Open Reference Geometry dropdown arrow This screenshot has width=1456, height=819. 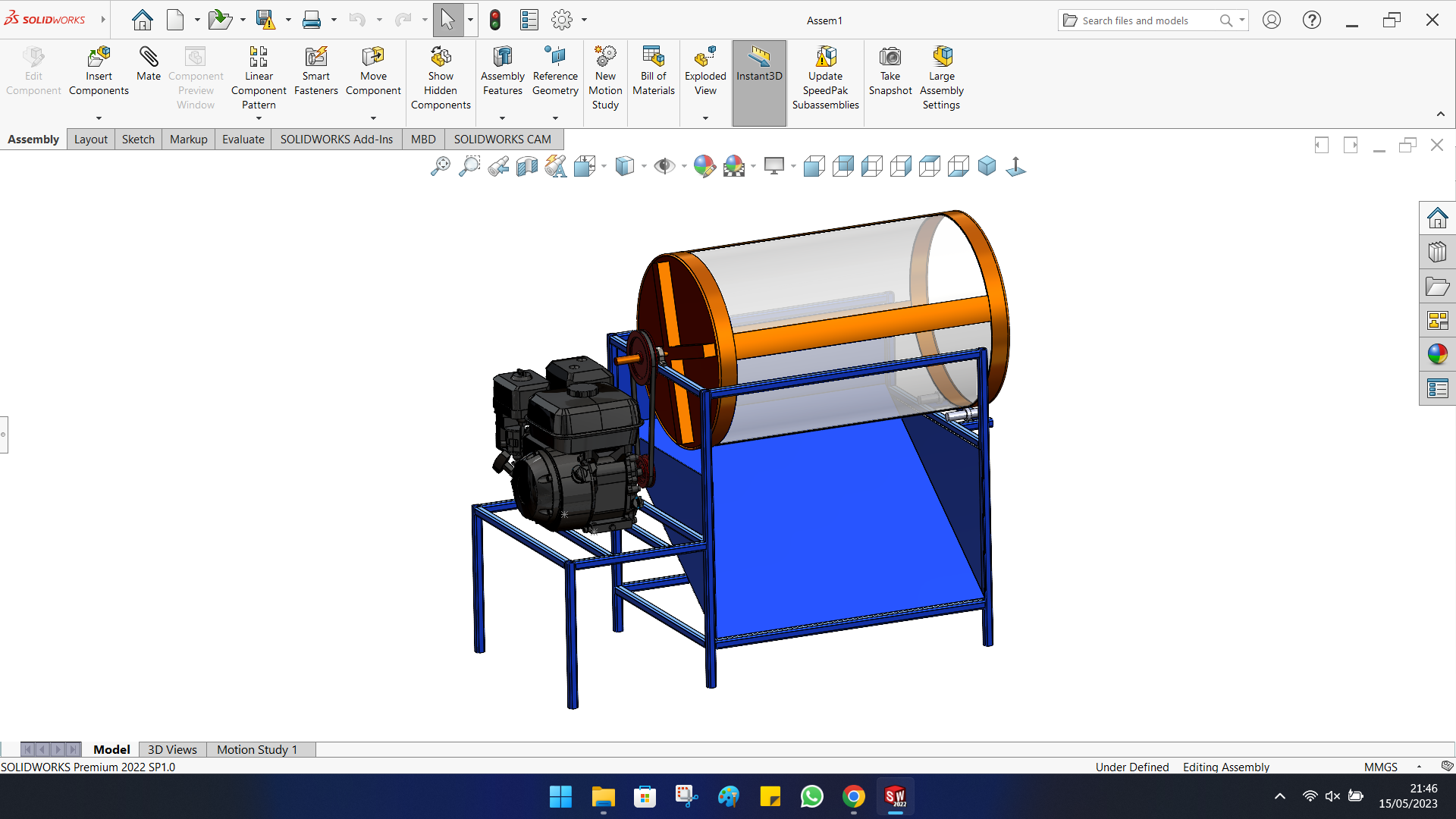pyautogui.click(x=555, y=118)
